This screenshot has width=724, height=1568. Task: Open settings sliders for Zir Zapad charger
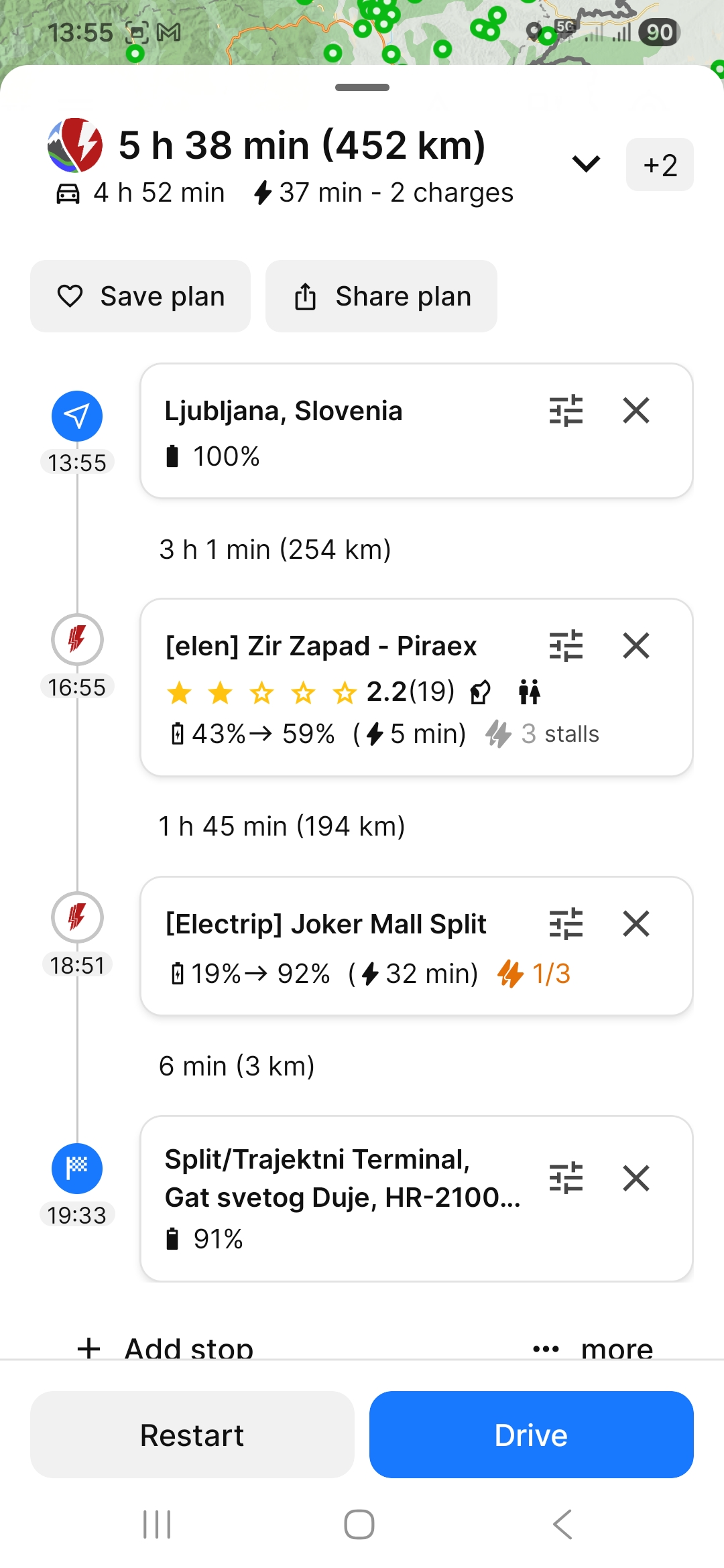(x=566, y=646)
